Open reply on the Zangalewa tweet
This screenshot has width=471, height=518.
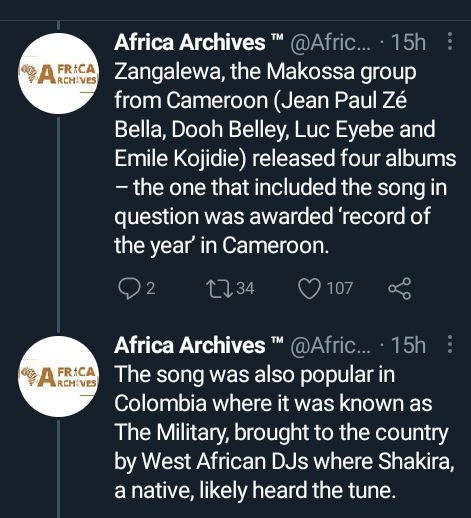coord(129,288)
